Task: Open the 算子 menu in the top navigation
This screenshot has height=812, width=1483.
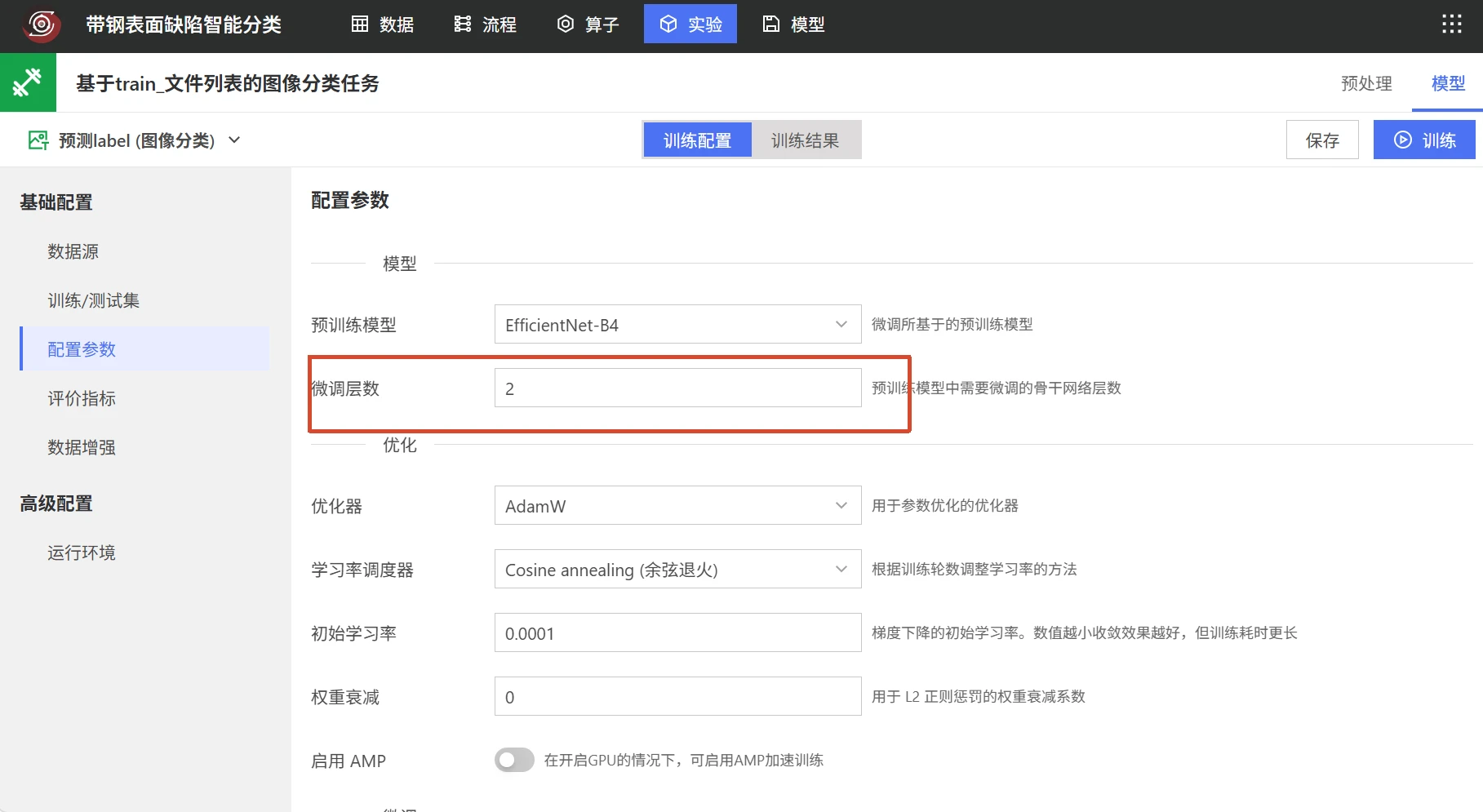Action: (588, 24)
